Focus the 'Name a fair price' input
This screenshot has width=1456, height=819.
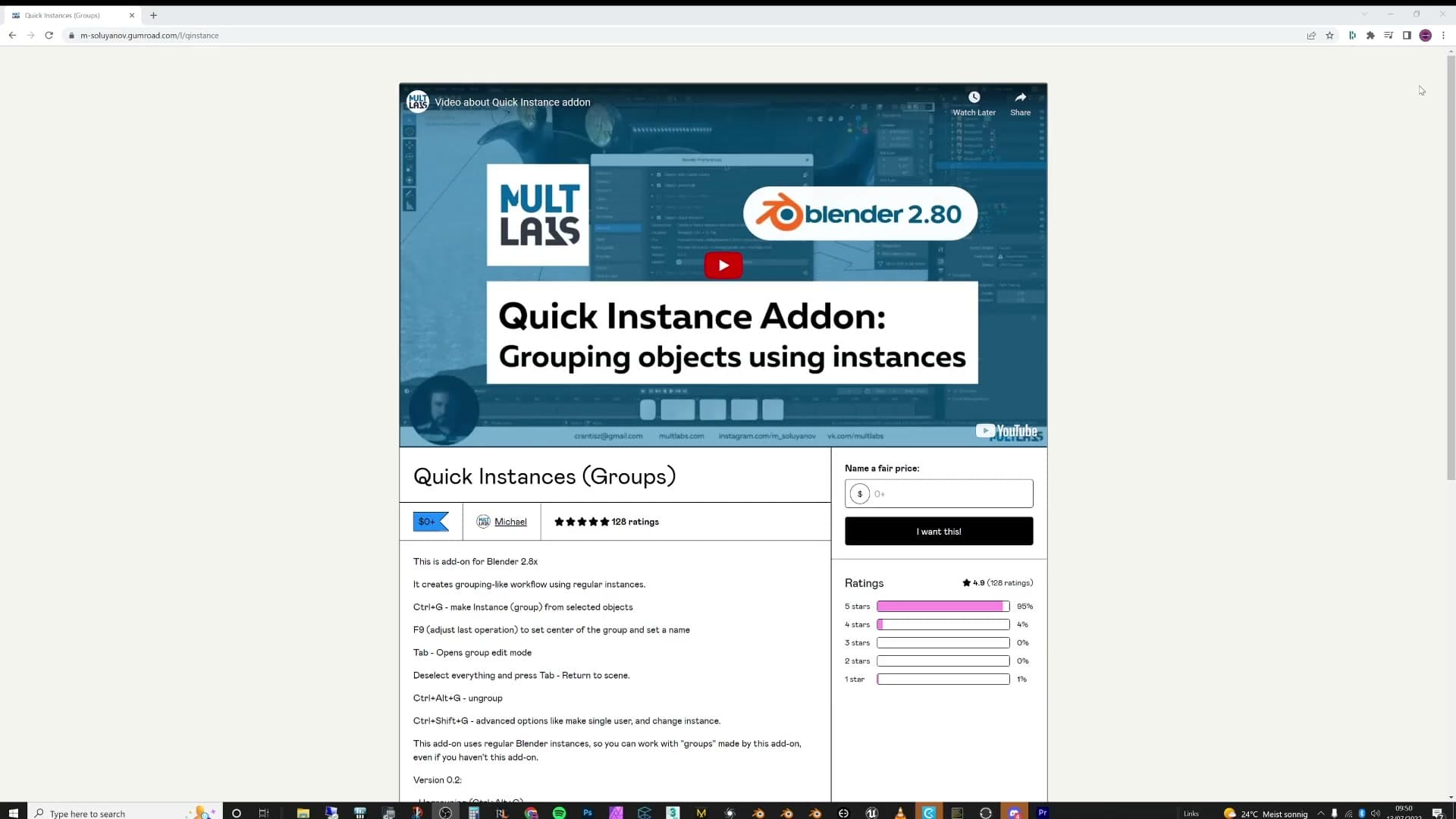(x=939, y=494)
